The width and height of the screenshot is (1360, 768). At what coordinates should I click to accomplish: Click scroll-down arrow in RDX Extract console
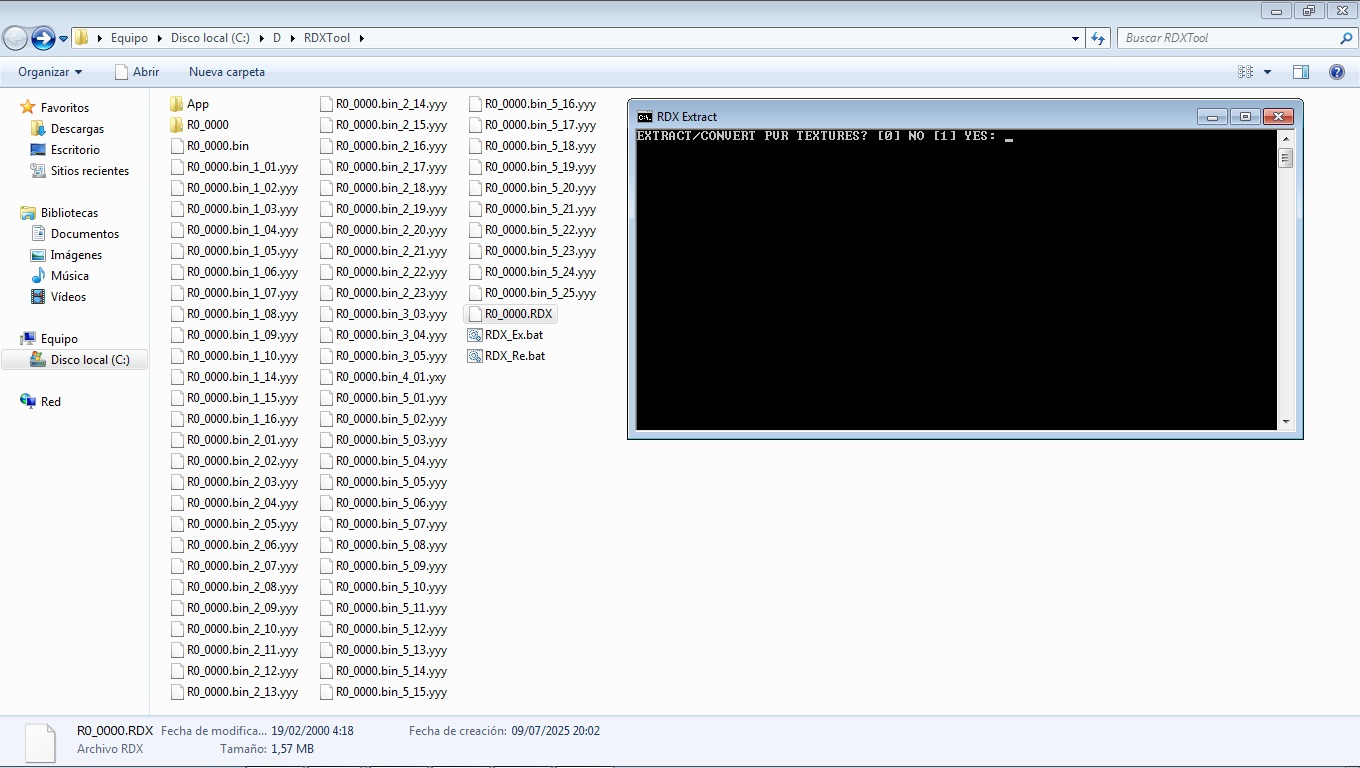1286,422
